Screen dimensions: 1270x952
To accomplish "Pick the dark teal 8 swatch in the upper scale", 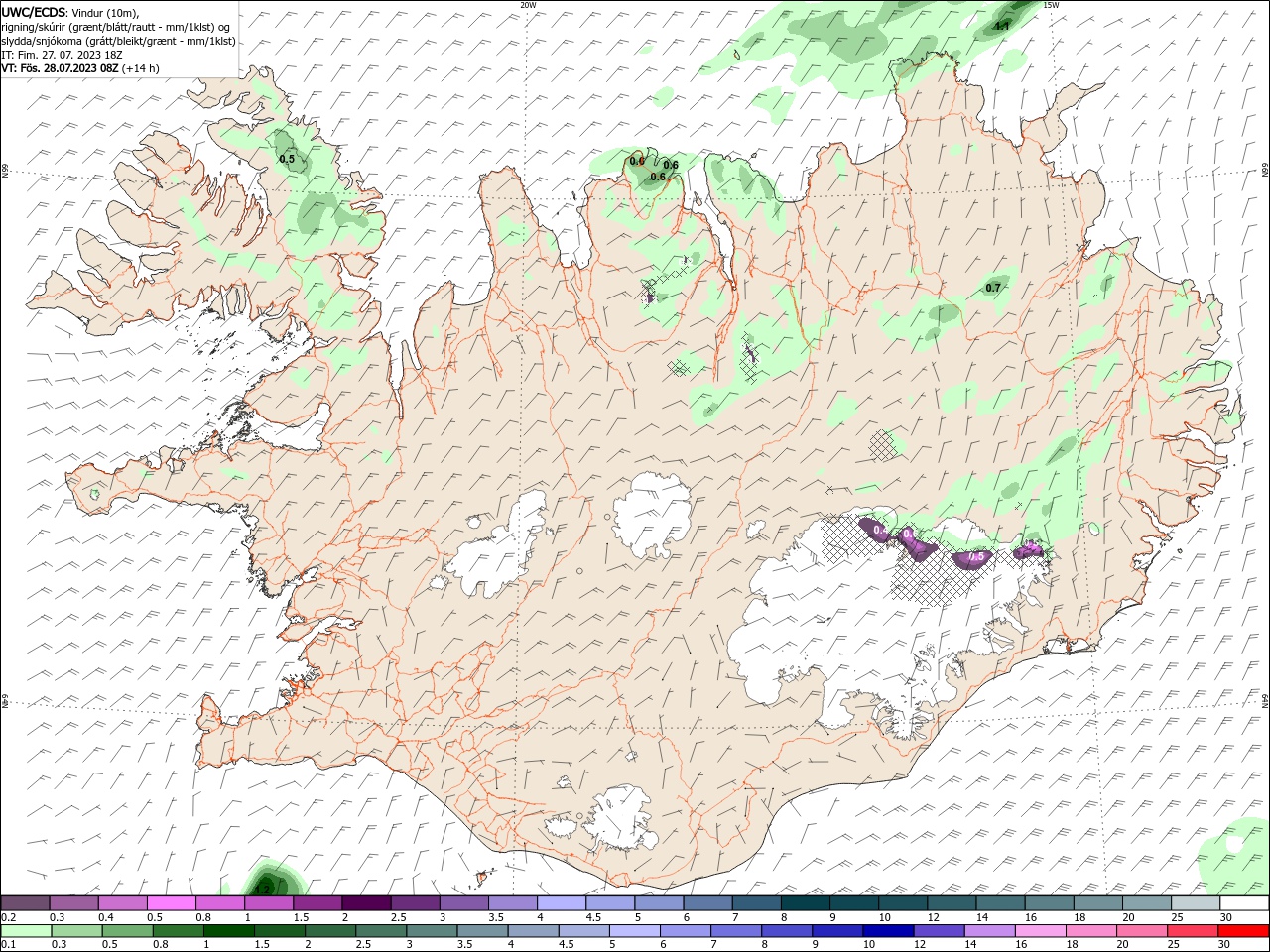I will (x=805, y=903).
